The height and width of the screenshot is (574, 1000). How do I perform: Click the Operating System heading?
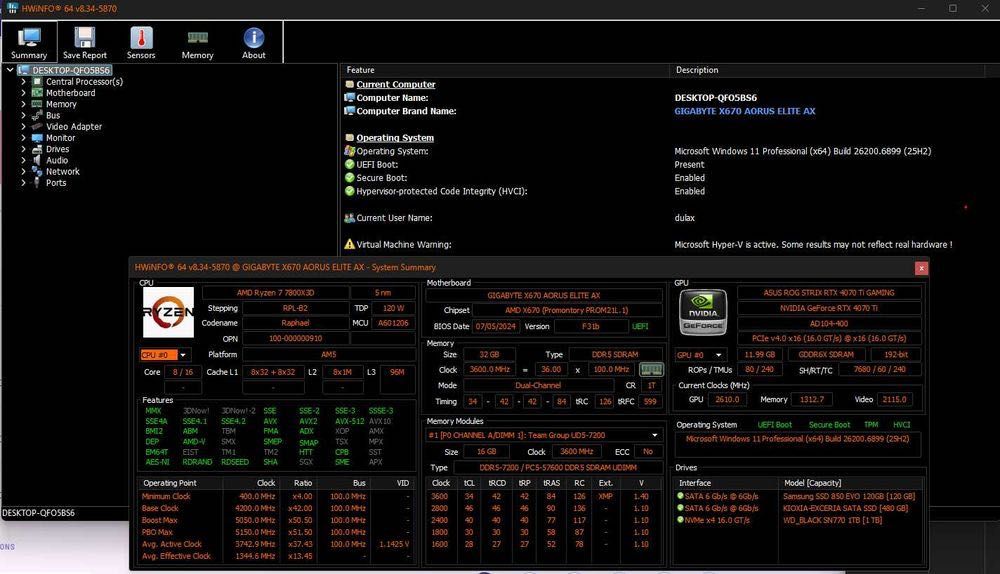pyautogui.click(x=395, y=138)
